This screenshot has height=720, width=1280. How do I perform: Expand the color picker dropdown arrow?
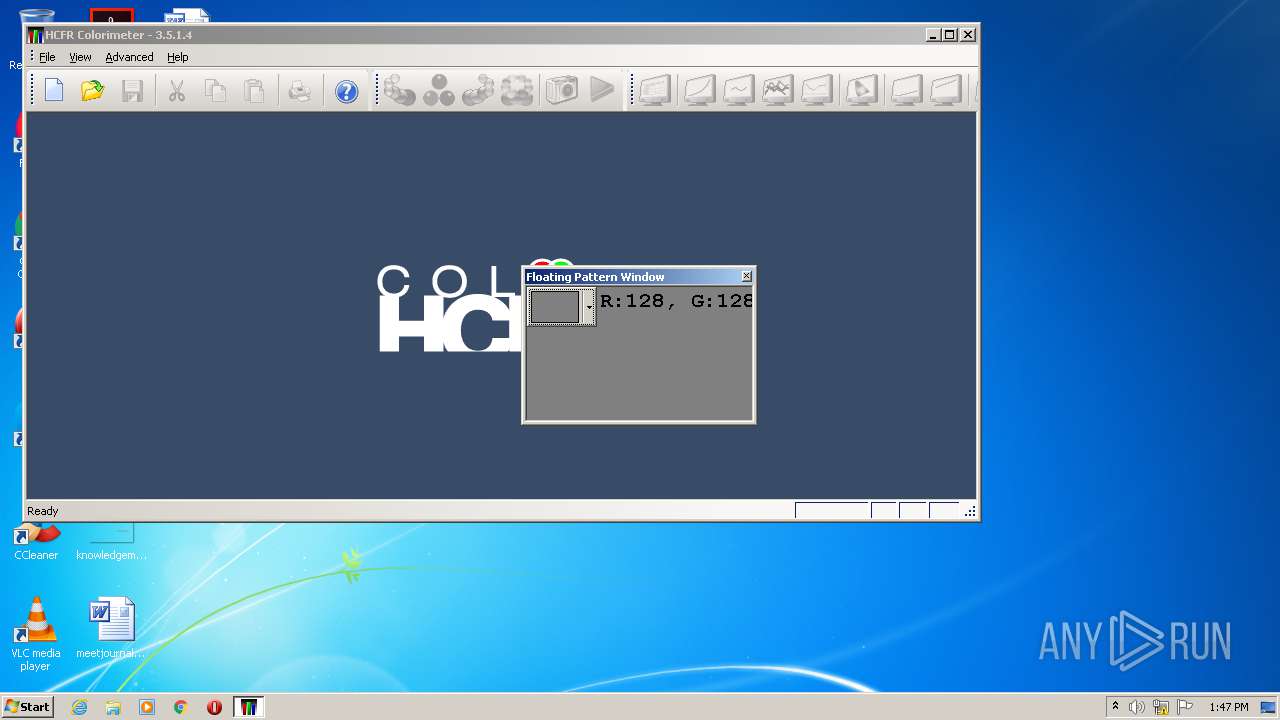pos(589,307)
